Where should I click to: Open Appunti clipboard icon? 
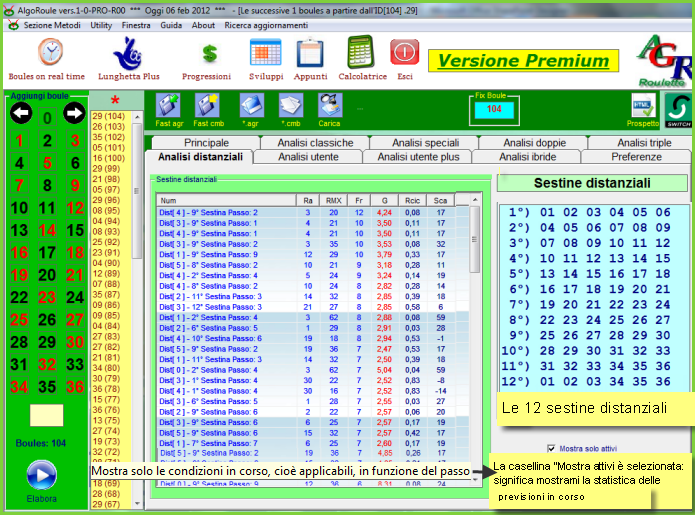coord(310,53)
